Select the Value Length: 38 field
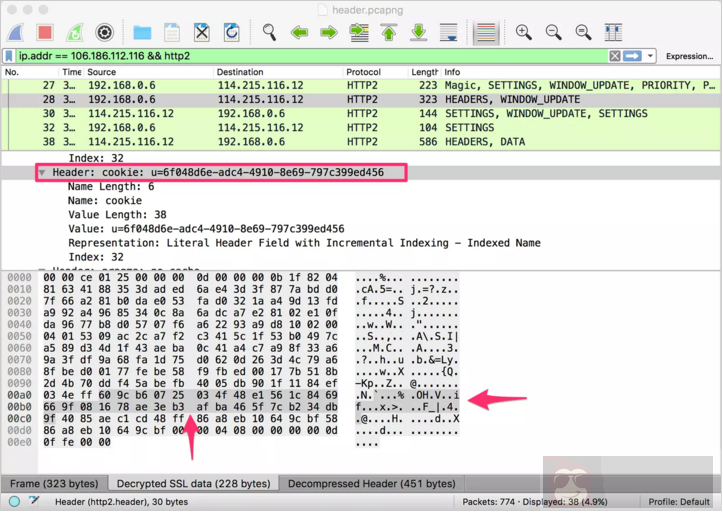Image resolution: width=723 pixels, height=513 pixels. tap(118, 215)
